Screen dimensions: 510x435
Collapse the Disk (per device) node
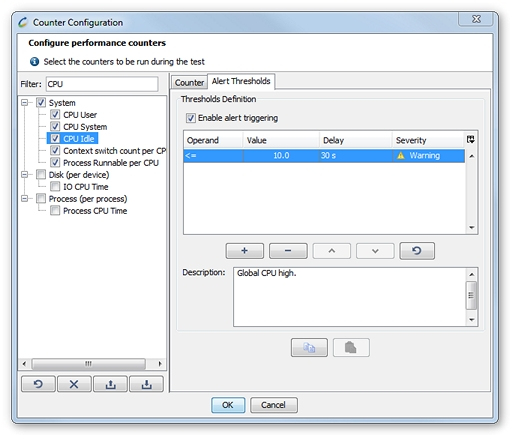pyautogui.click(x=25, y=174)
